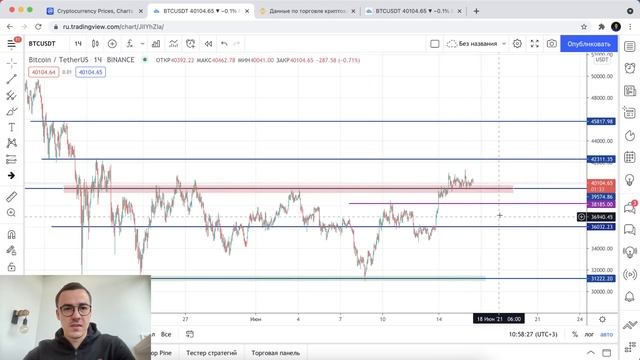Open the Тестер стратегий tab

(211, 353)
